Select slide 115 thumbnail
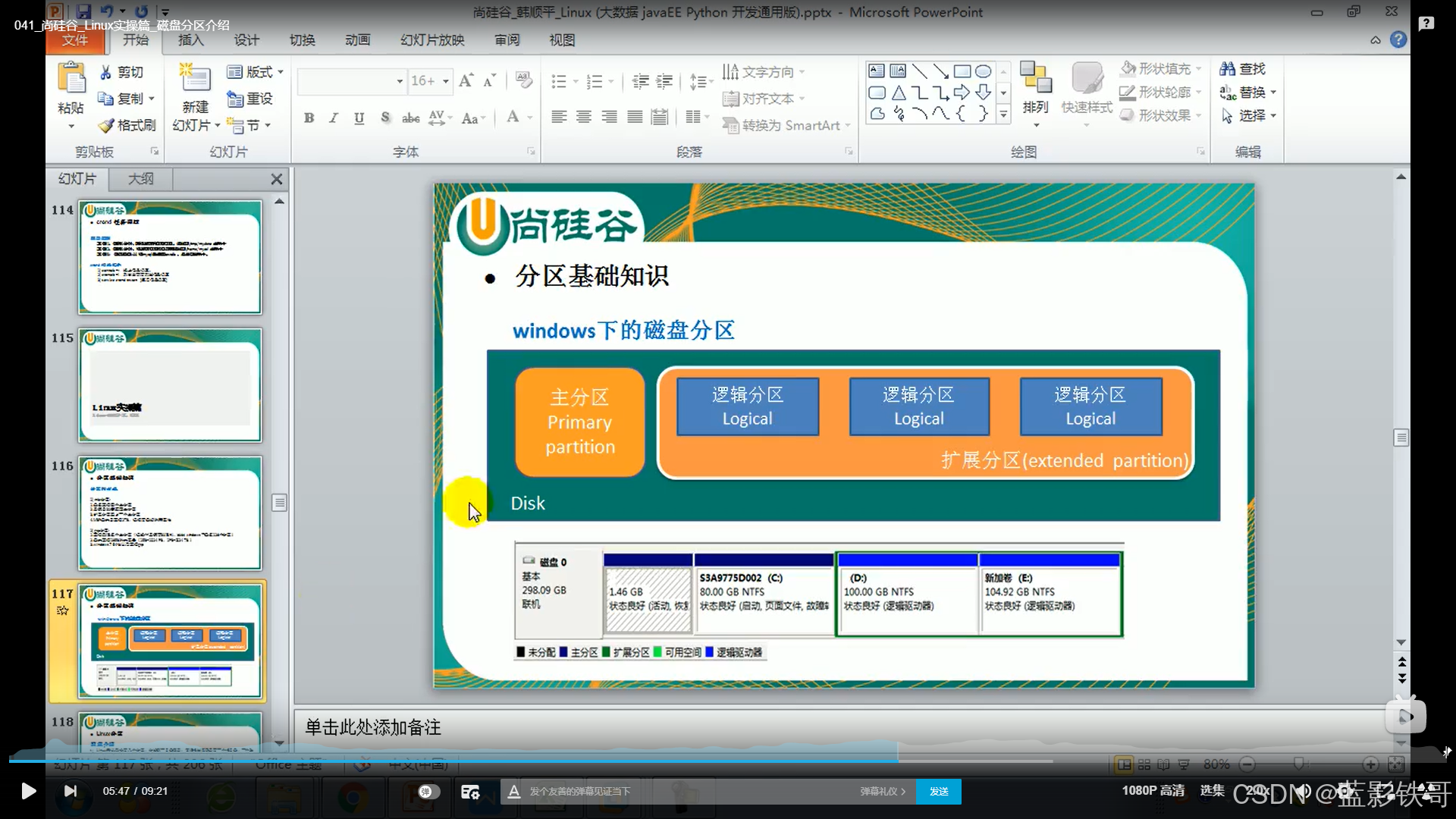The height and width of the screenshot is (819, 1456). 170,385
